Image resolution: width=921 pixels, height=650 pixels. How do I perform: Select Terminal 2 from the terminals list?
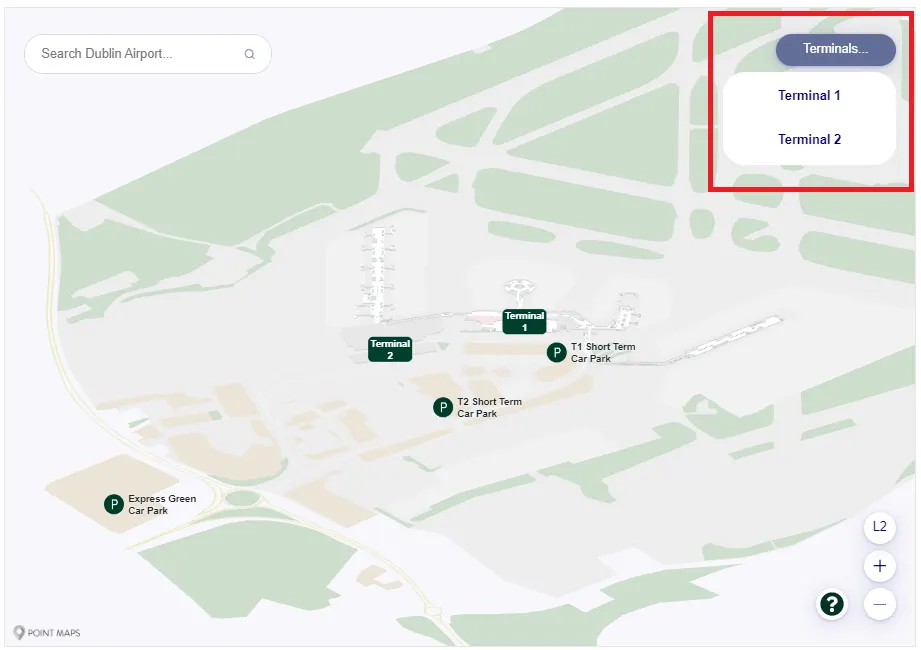(809, 139)
